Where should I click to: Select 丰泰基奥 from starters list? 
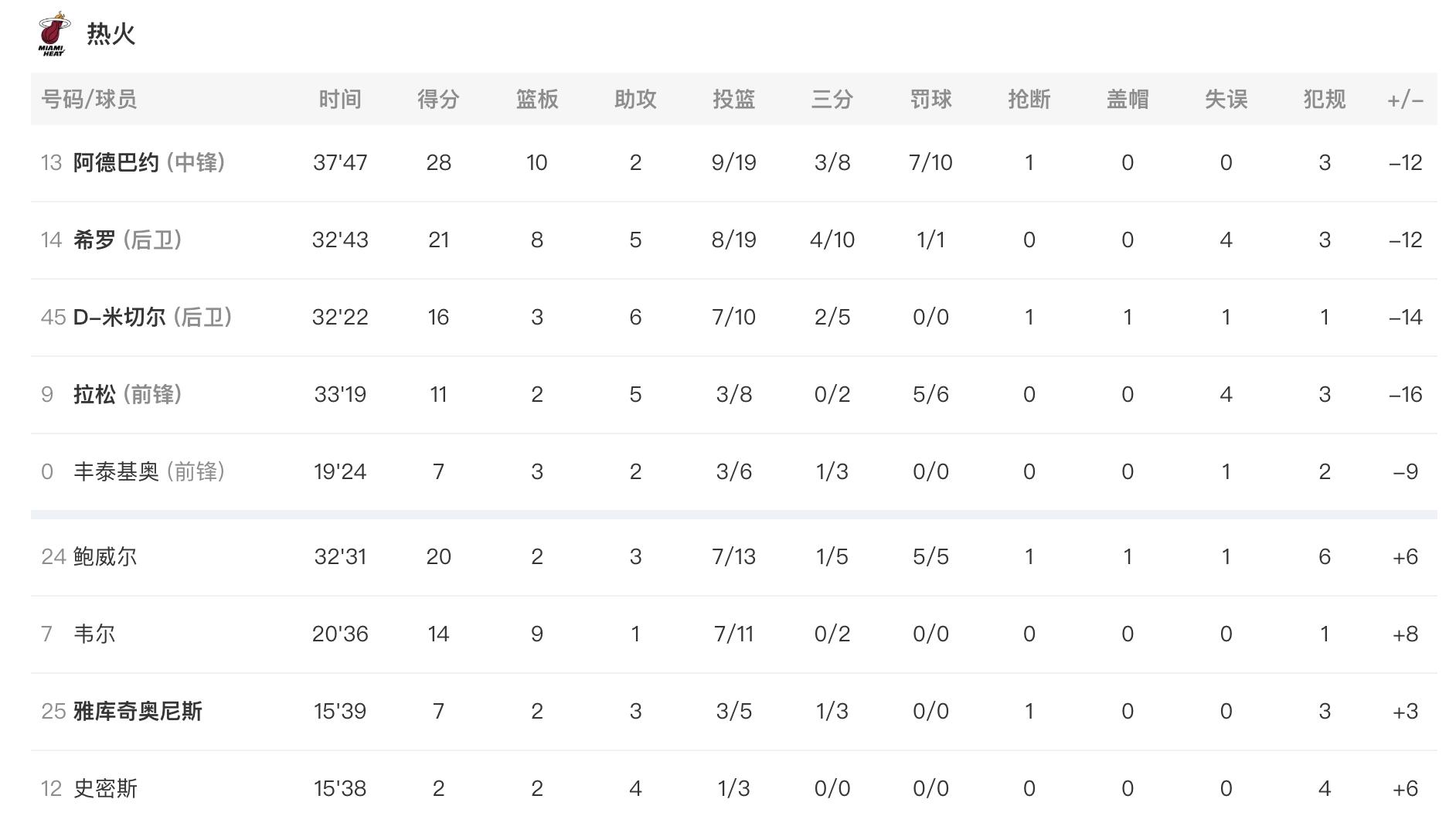click(x=116, y=472)
